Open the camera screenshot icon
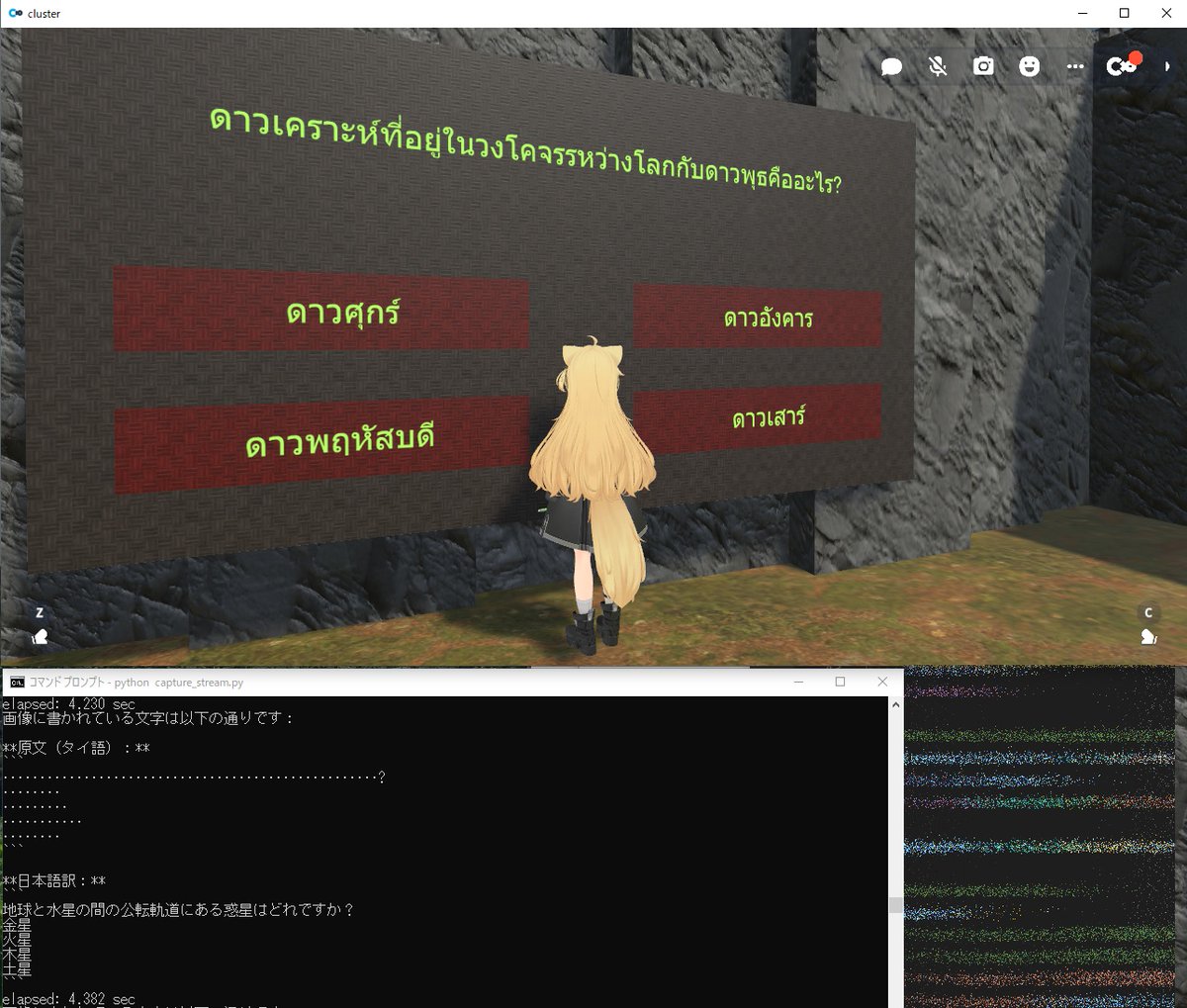Viewport: 1187px width, 1008px height. click(983, 66)
